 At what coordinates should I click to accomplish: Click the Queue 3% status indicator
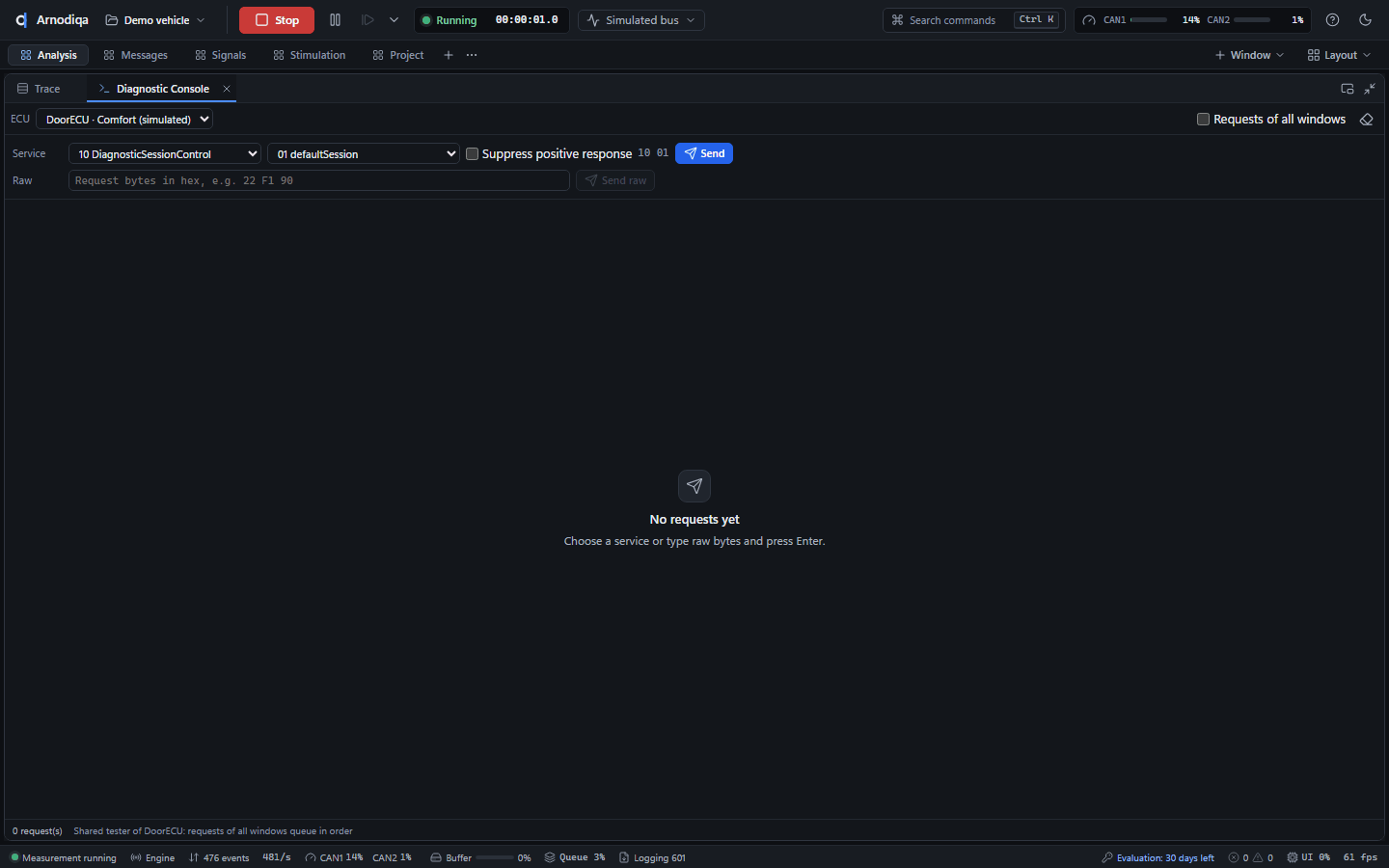click(x=575, y=857)
